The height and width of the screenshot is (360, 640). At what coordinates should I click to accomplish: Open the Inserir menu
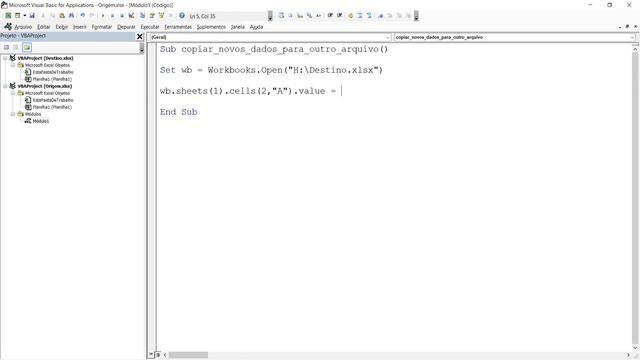pyautogui.click(x=80, y=27)
